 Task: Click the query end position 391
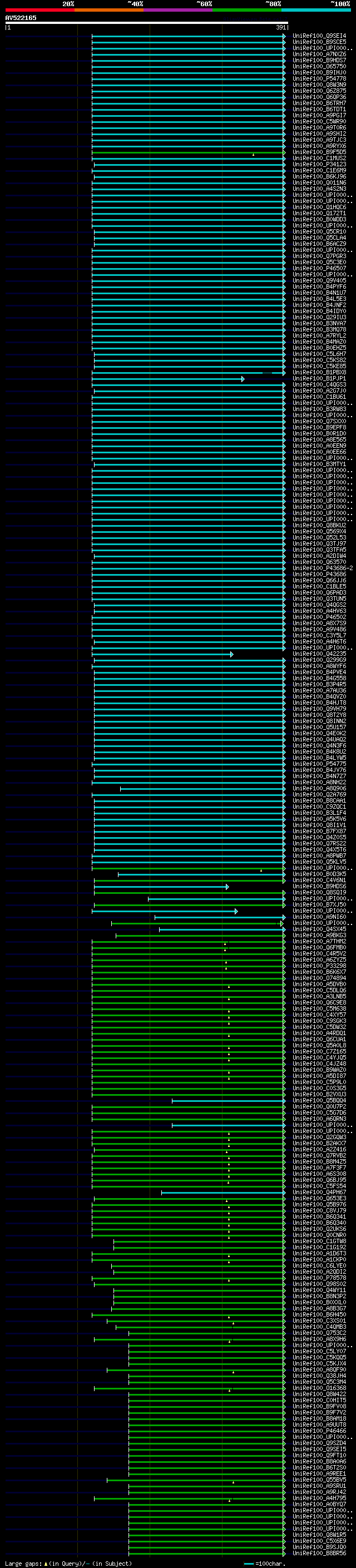tap(281, 27)
